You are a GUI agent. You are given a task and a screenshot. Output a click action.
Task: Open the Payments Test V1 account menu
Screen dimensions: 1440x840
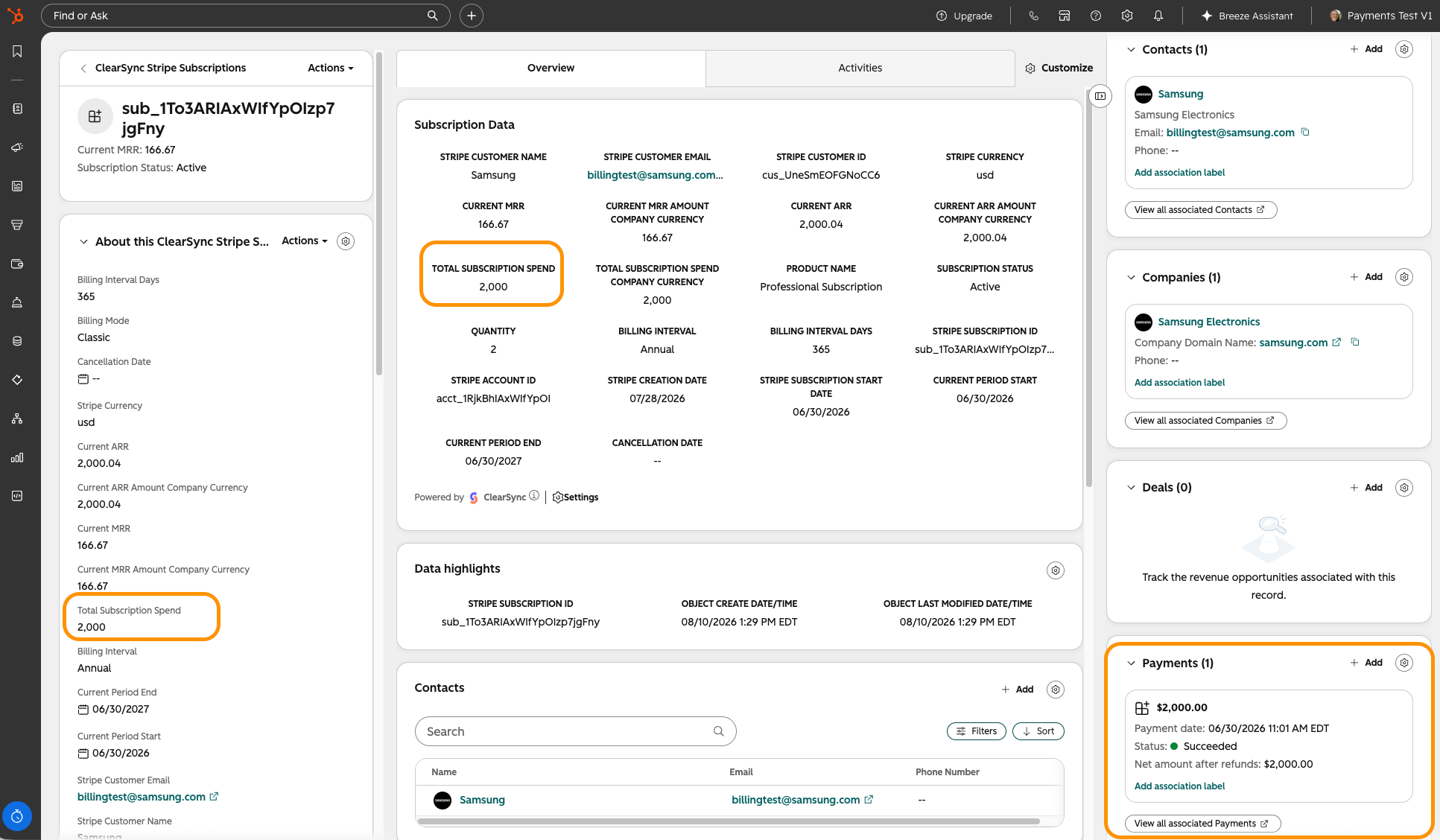point(1380,16)
